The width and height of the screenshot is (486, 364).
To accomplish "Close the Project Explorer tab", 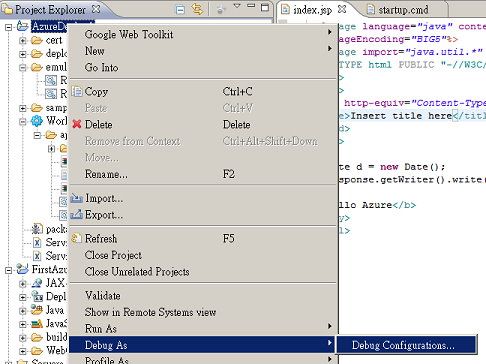I will pyautogui.click(x=96, y=9).
